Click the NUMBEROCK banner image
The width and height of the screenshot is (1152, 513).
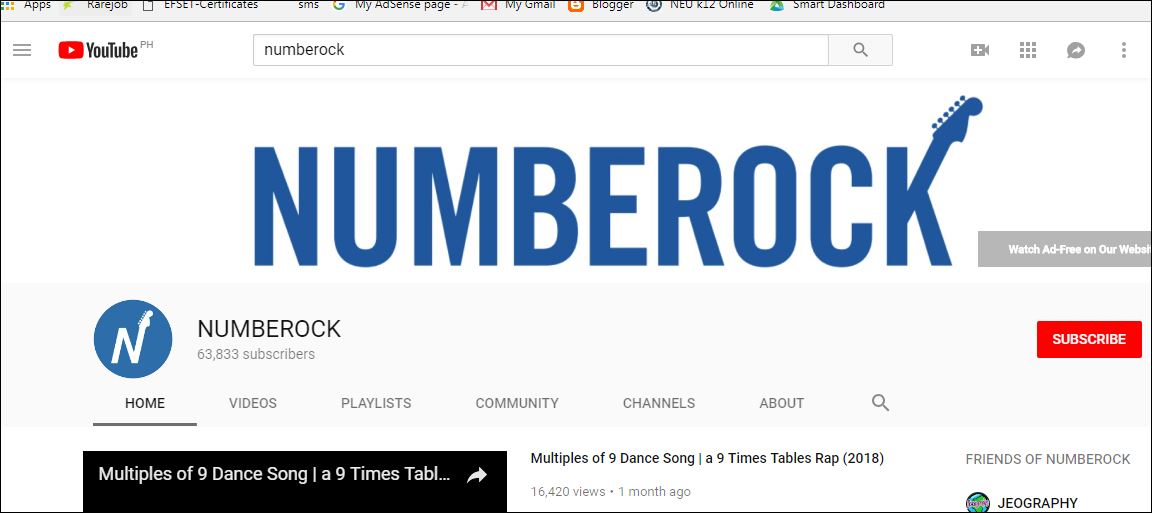point(576,181)
